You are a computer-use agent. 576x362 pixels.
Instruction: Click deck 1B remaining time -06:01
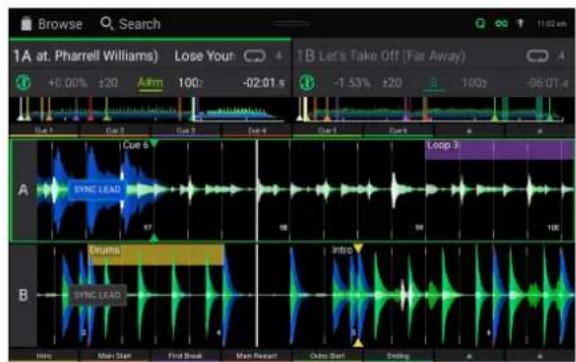[547, 83]
